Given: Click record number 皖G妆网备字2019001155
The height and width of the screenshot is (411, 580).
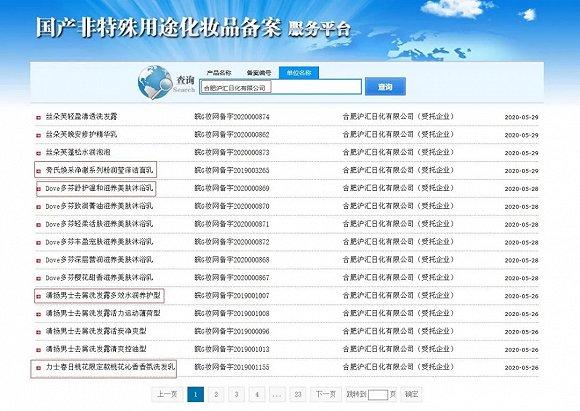Looking at the screenshot, I should tap(232, 367).
